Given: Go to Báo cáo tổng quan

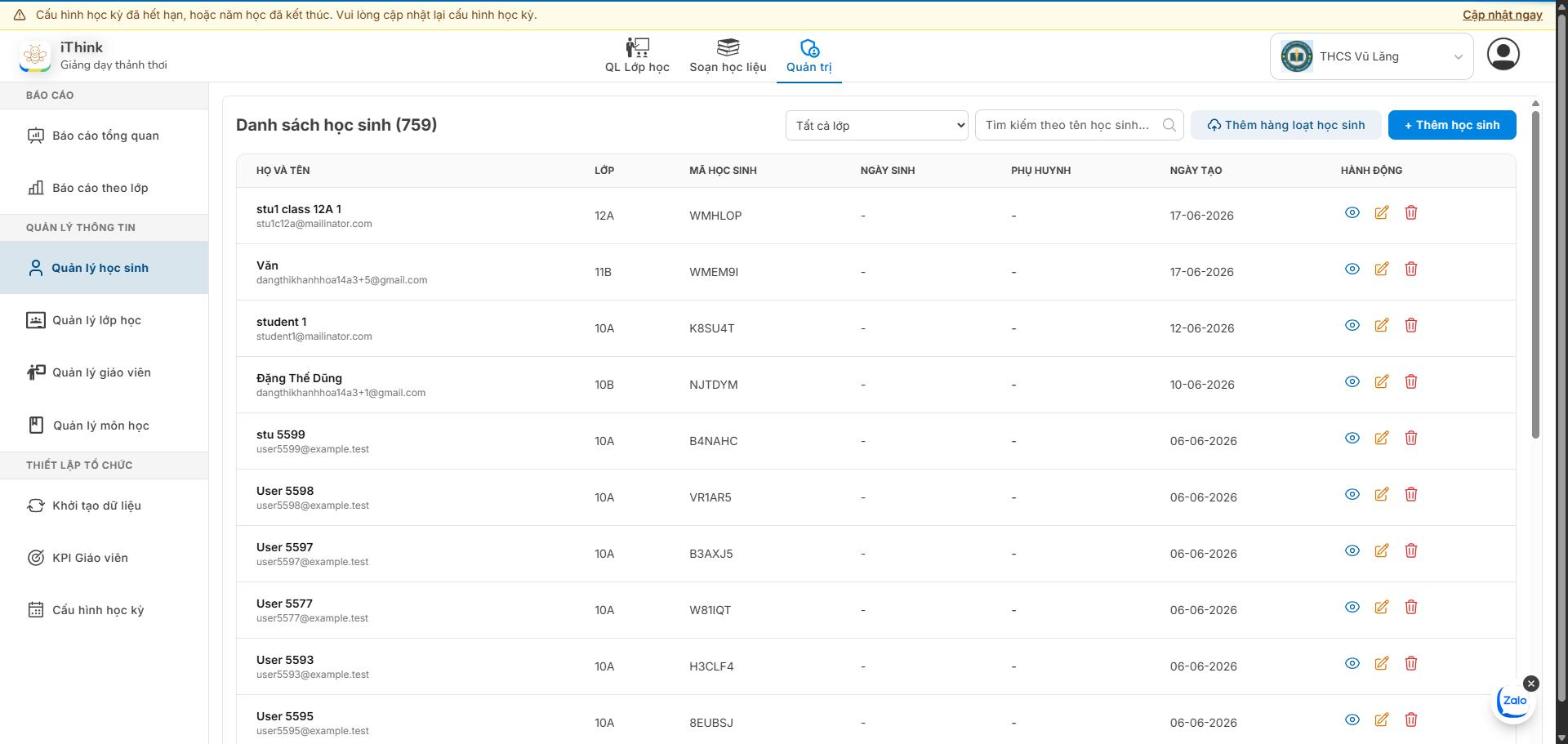Looking at the screenshot, I should pyautogui.click(x=104, y=136).
